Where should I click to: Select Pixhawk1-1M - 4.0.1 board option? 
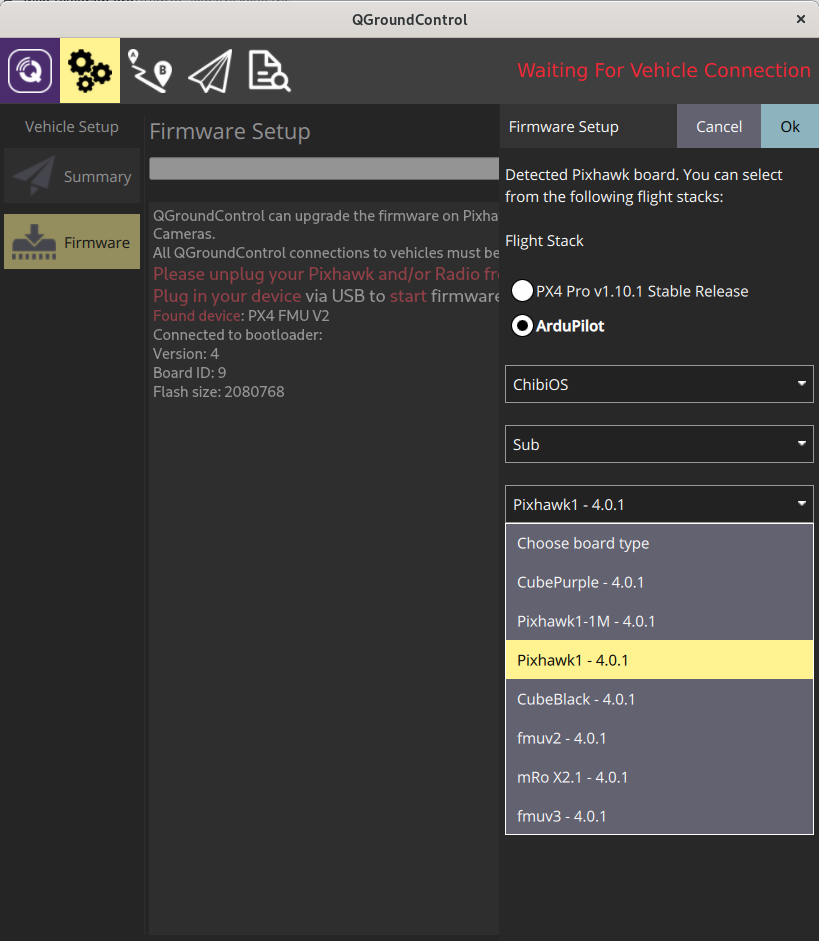[659, 621]
